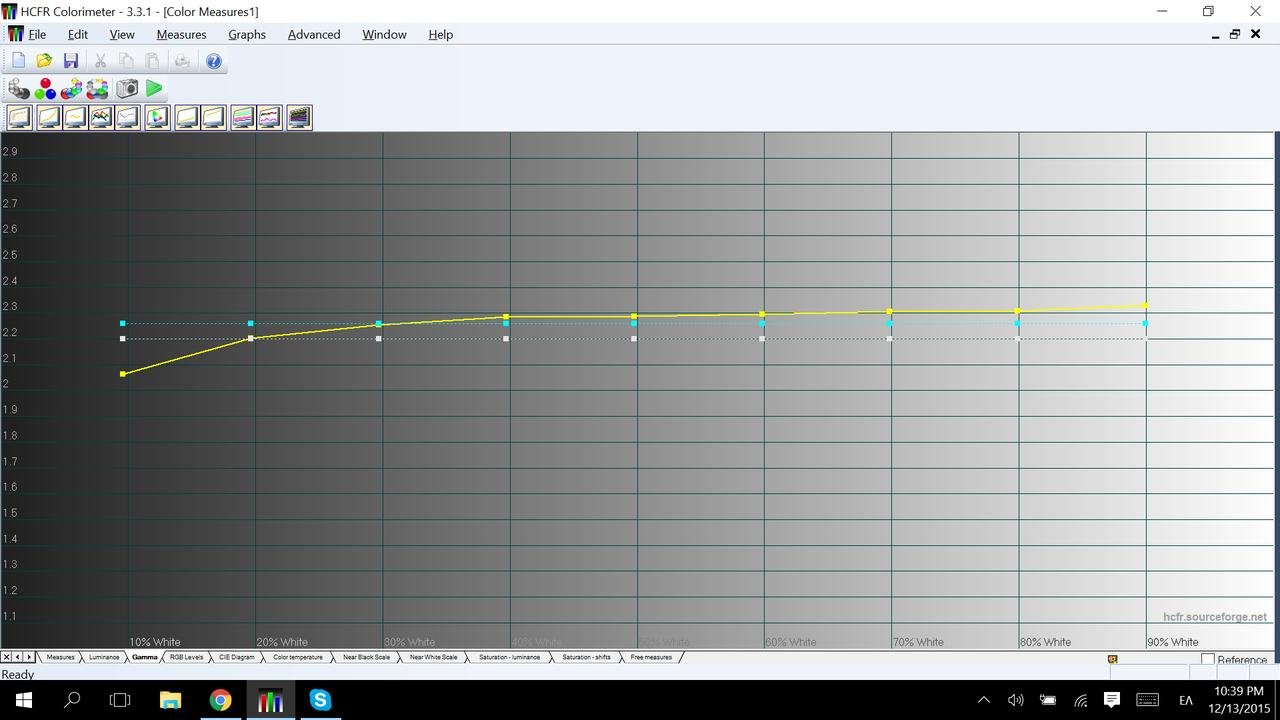Open Skype from the taskbar

(320, 700)
